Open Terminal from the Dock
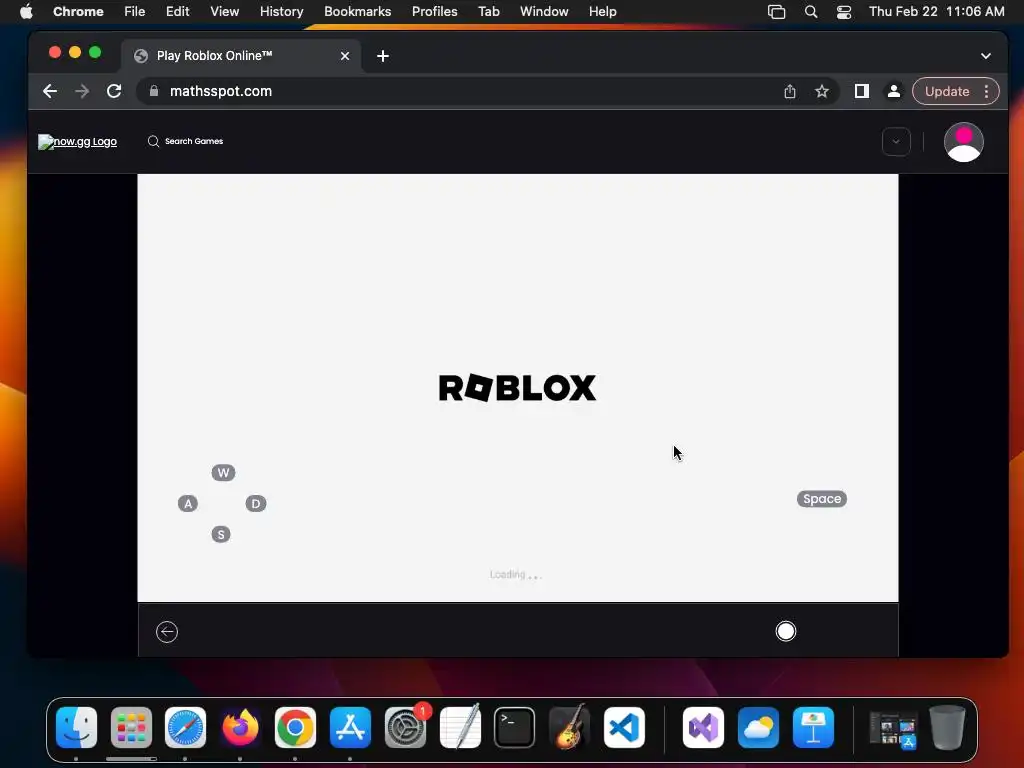The height and width of the screenshot is (768, 1024). pyautogui.click(x=515, y=728)
